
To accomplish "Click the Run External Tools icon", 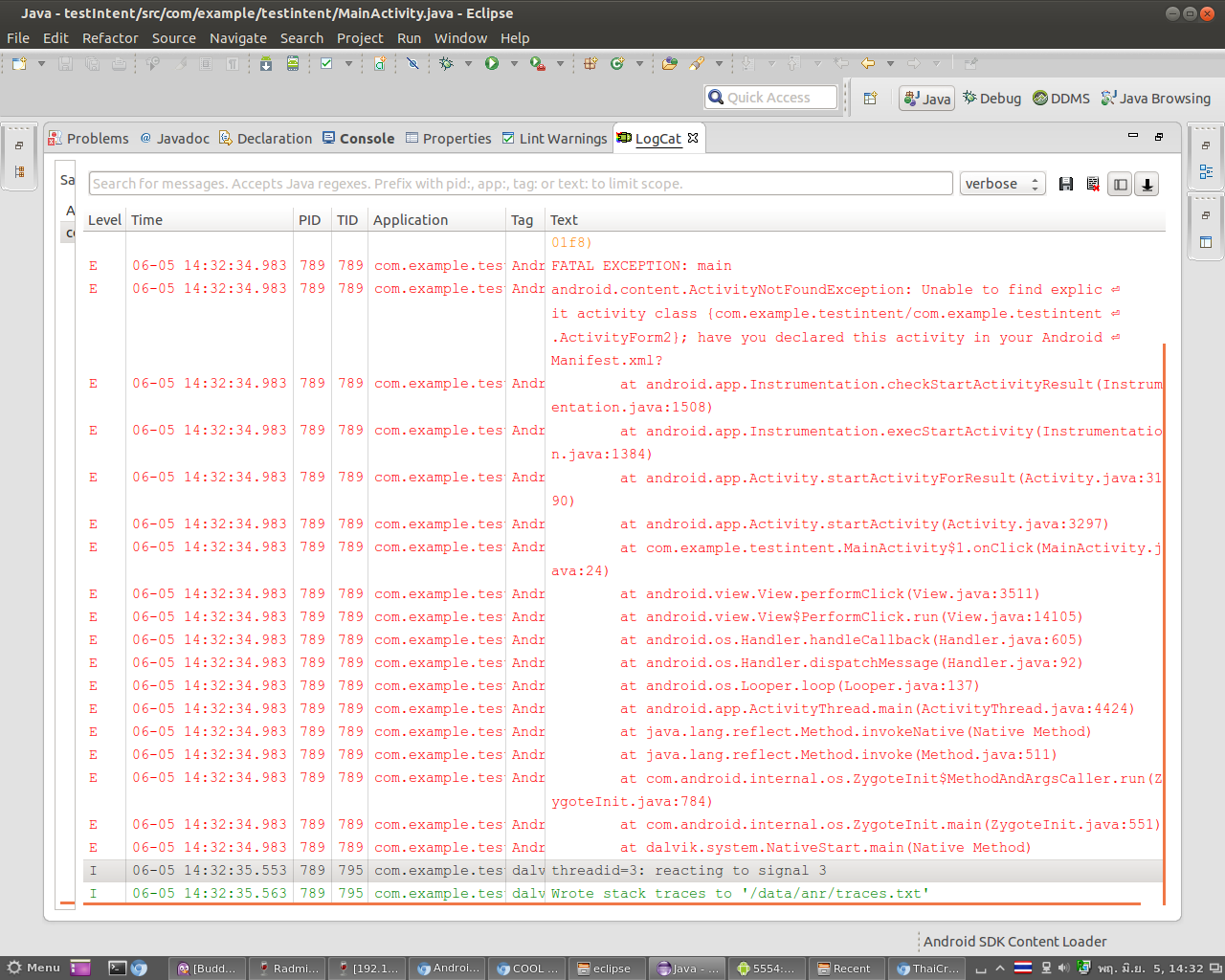I will click(538, 63).
